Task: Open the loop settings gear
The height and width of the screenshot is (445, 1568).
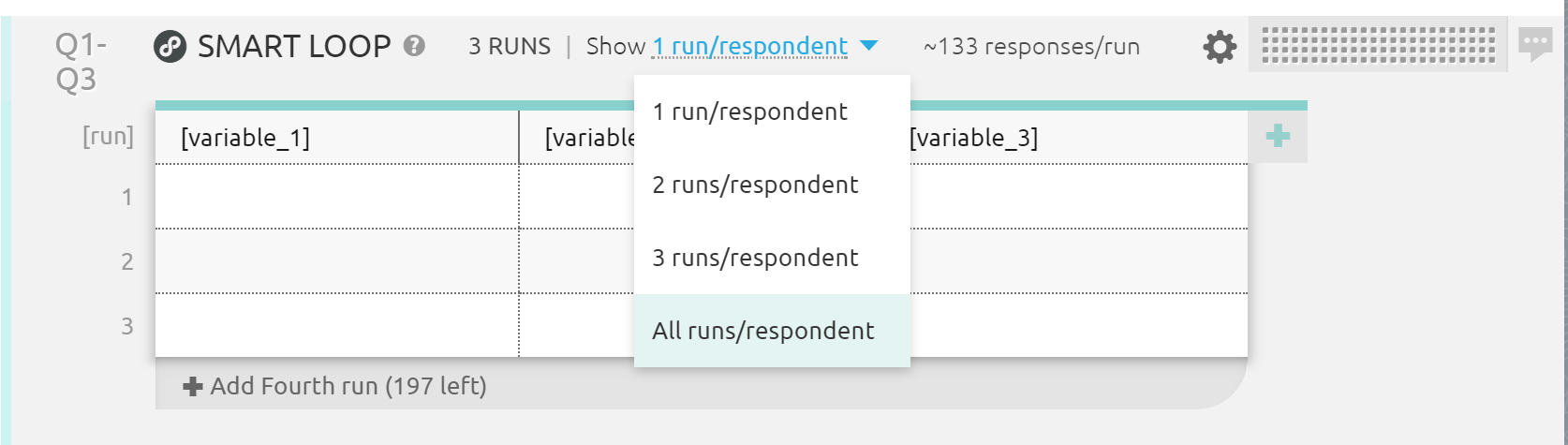Action: point(1219,46)
